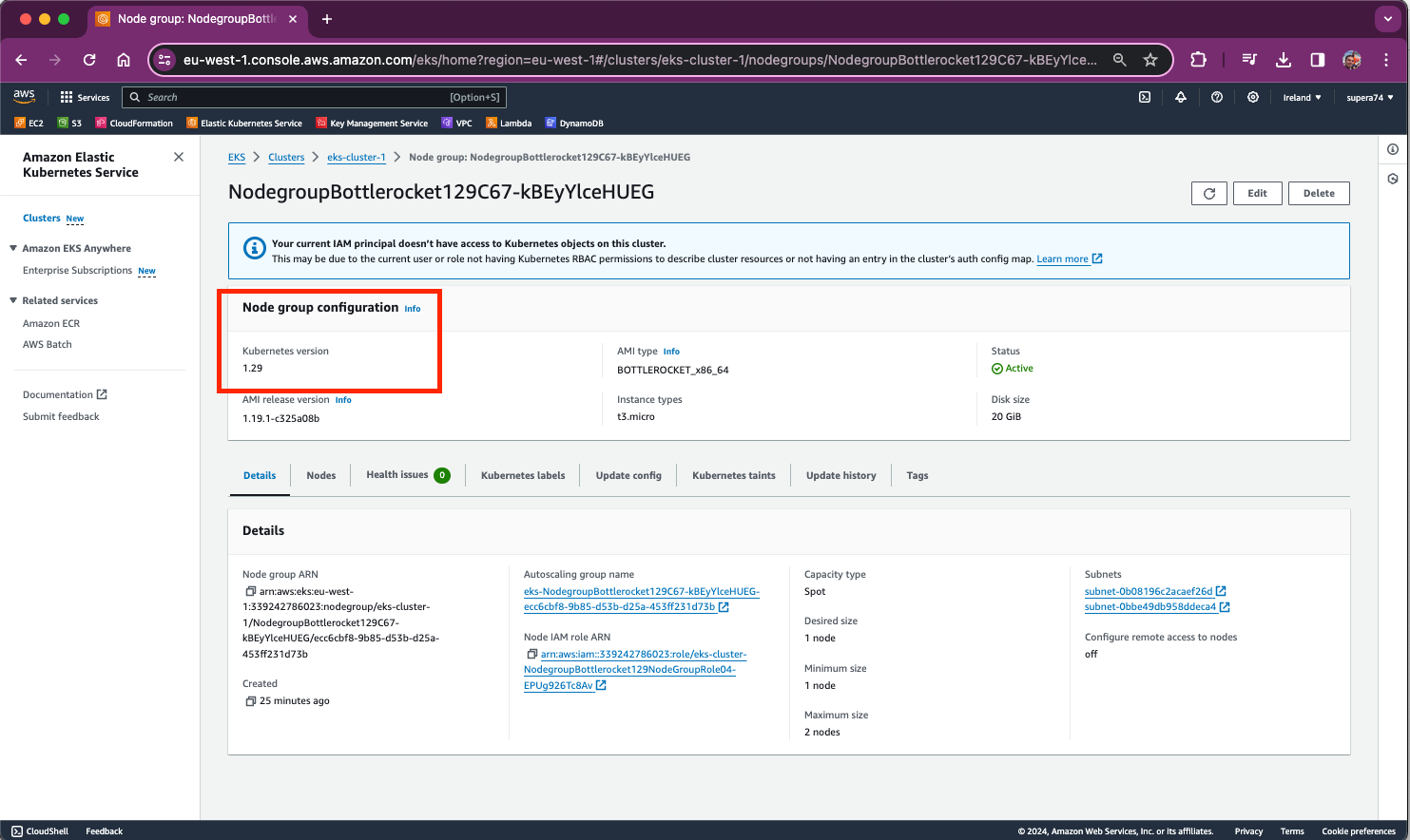Open the info panel icon on the right edge
The image size is (1410, 840).
tap(1393, 149)
